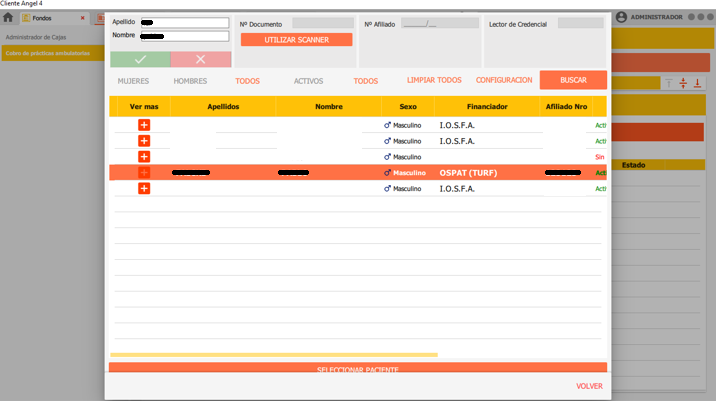Viewport: 716px width, 401px height.
Task: Click the home icon in top bar
Action: 8,17
